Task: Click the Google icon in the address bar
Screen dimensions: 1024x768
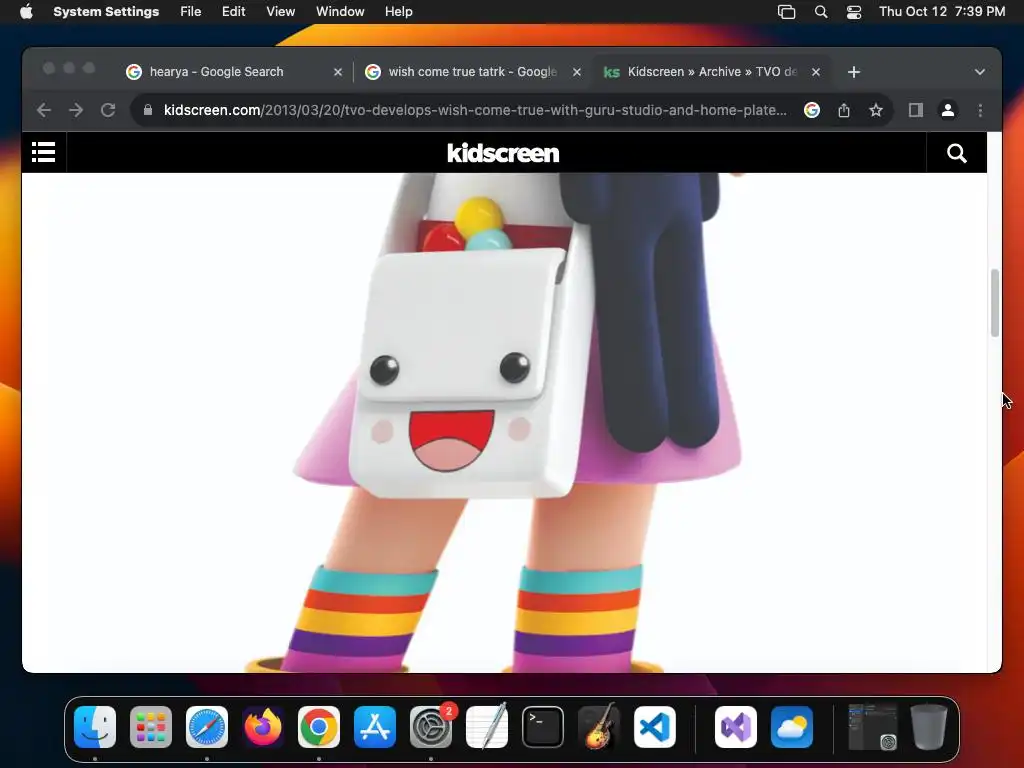Action: coord(812,110)
